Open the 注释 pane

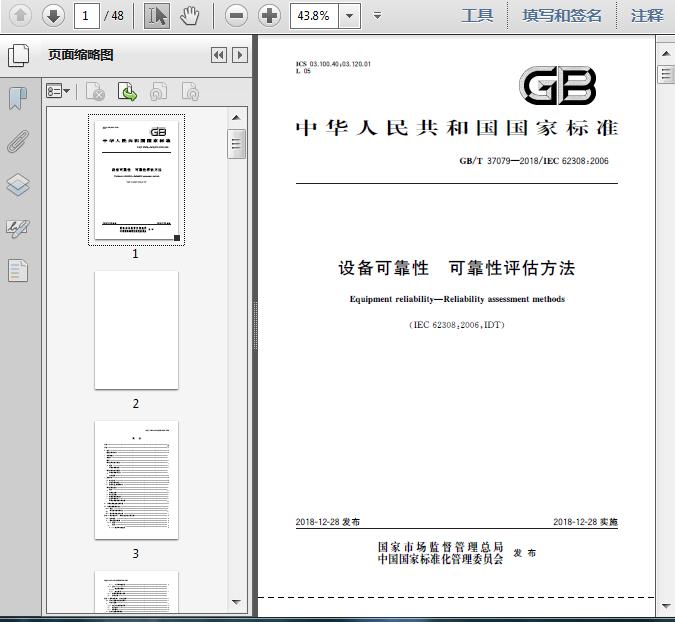point(647,15)
